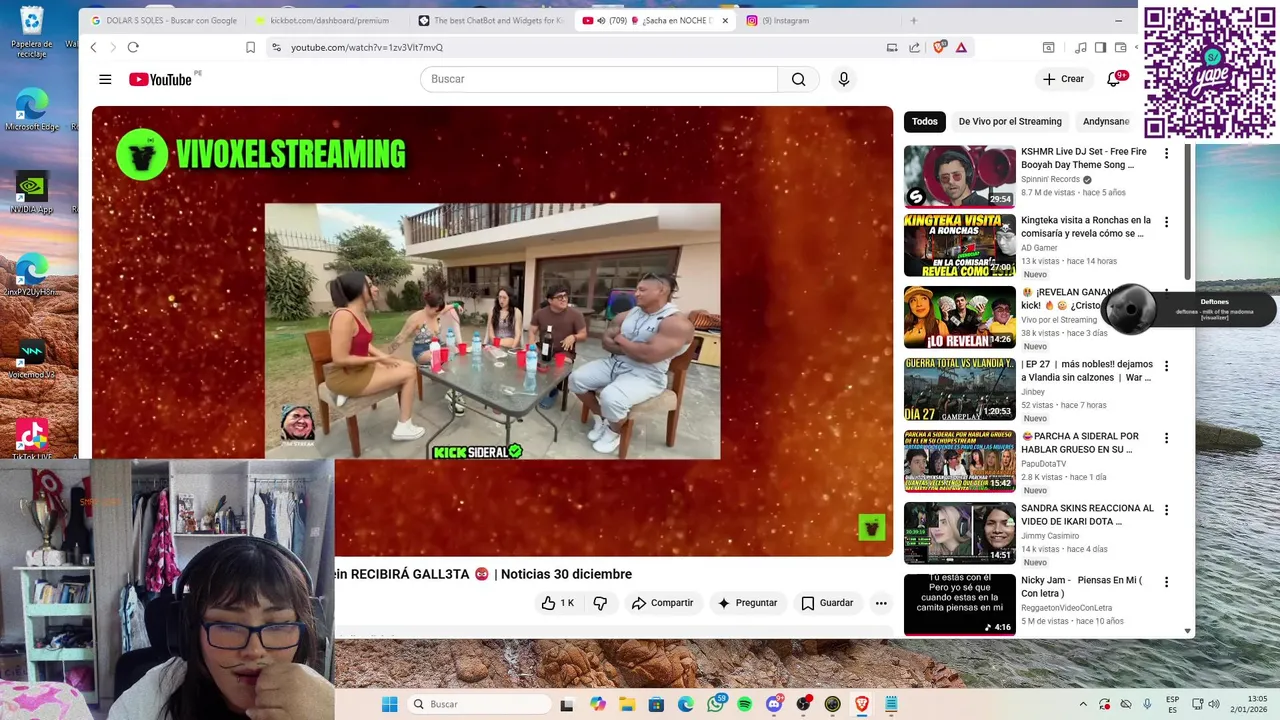Open Discord from the taskbar

pos(774,704)
